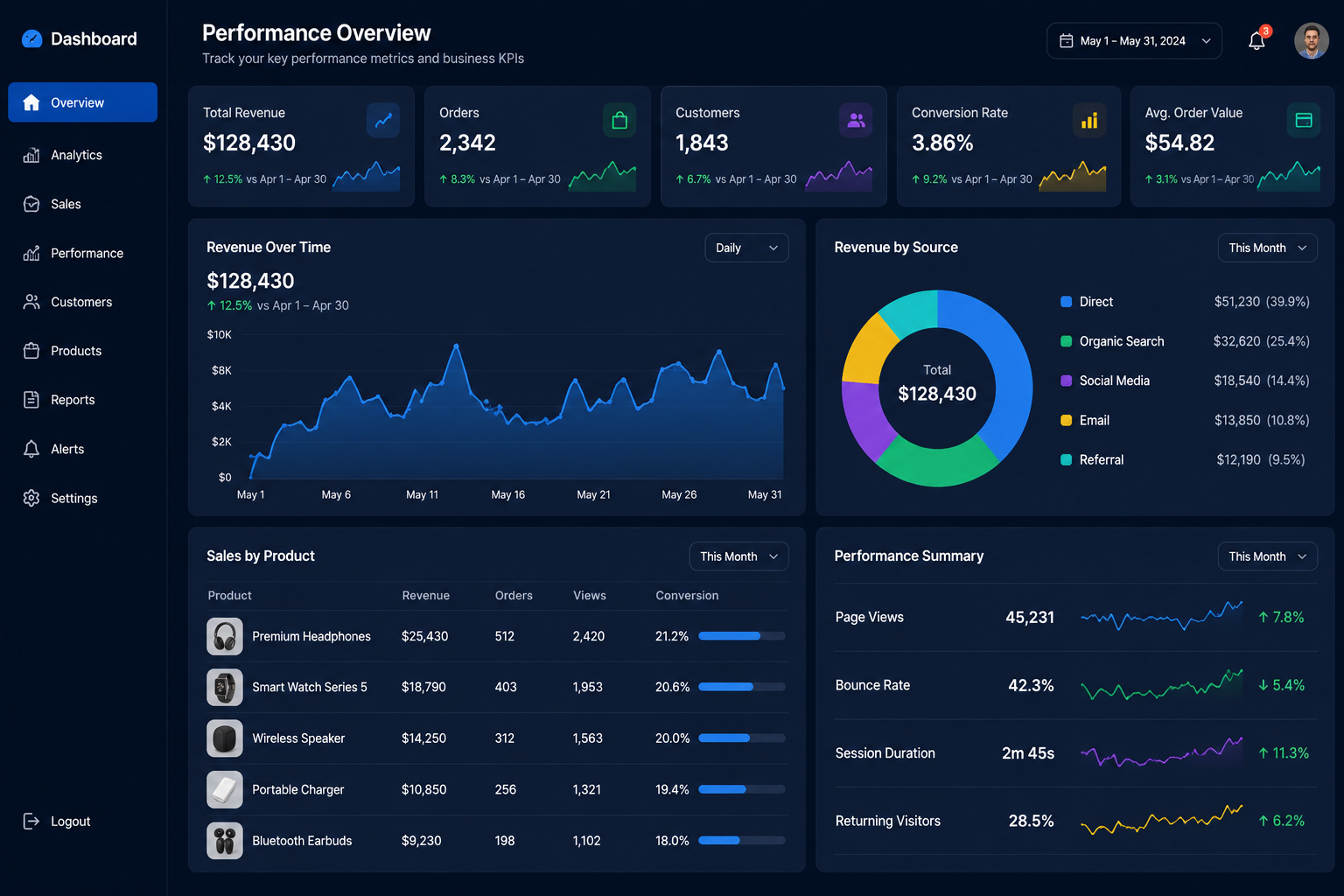
Task: Click the blue Direct legend swatch
Action: pos(1067,302)
